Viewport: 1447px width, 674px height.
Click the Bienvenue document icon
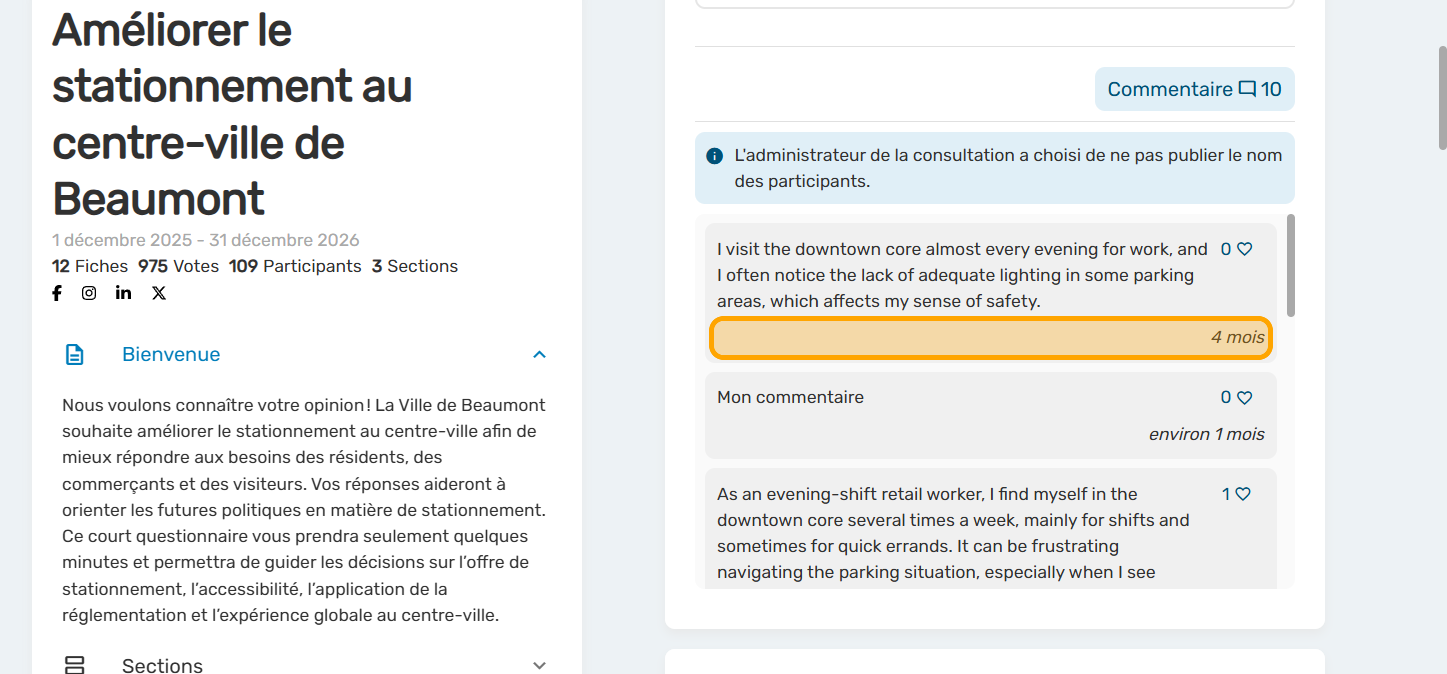click(75, 355)
